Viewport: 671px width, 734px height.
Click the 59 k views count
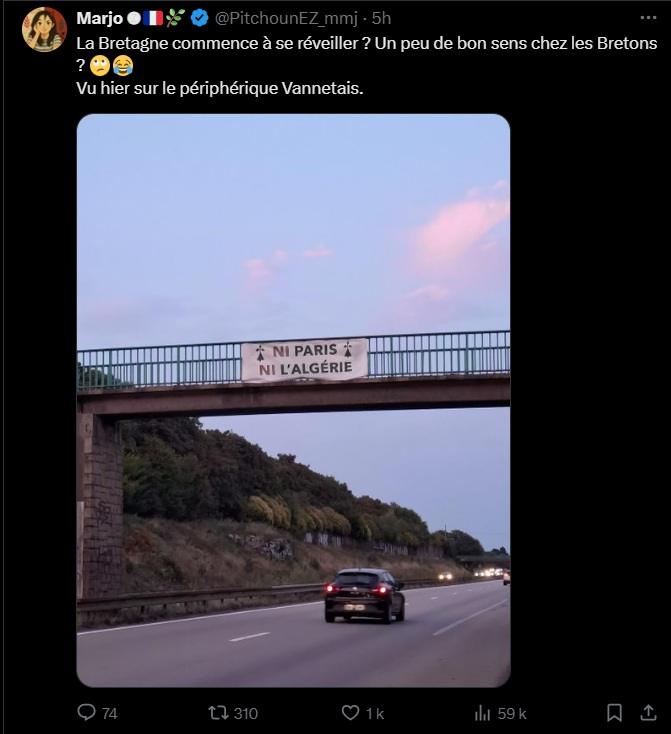pos(512,714)
